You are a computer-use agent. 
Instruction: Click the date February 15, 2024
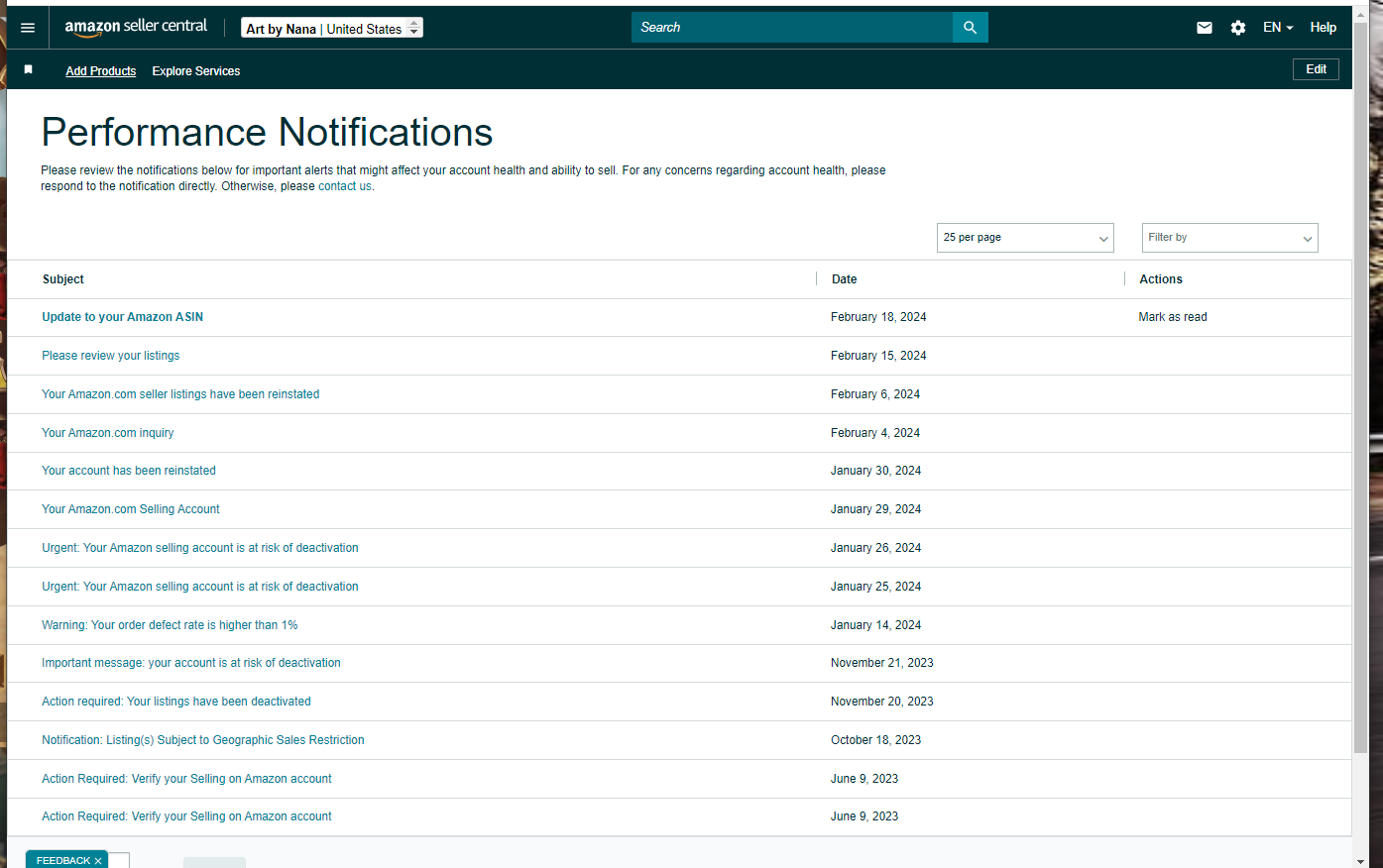tap(878, 356)
